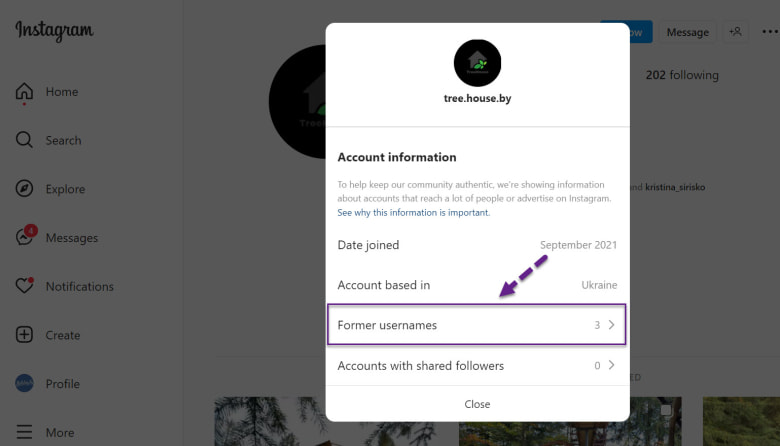The image size is (780, 446).
Task: Click the tree.house.by avatar in dialog
Action: tap(477, 64)
